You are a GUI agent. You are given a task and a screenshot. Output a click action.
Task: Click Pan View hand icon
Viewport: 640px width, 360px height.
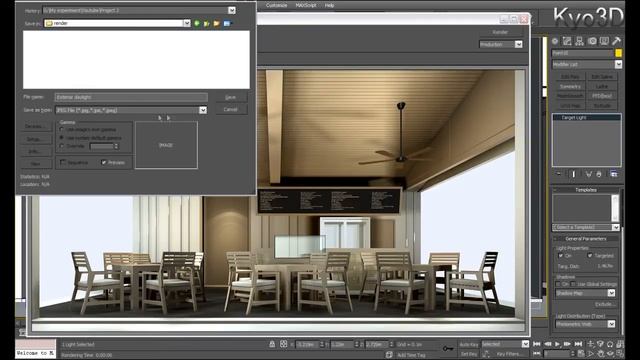click(601, 353)
